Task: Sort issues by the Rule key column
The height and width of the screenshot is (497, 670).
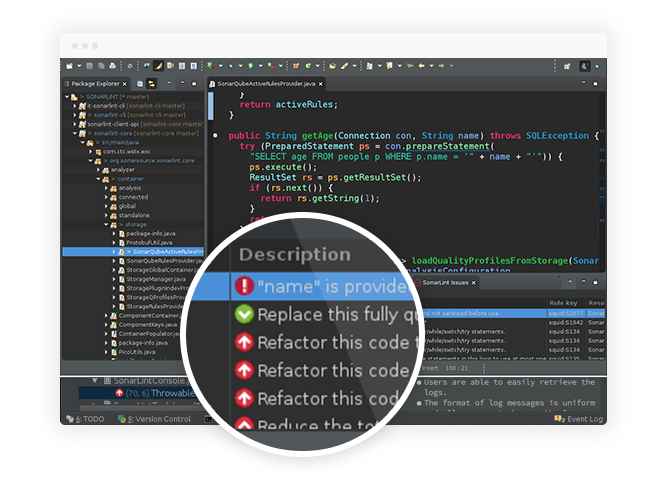Action: pos(560,302)
